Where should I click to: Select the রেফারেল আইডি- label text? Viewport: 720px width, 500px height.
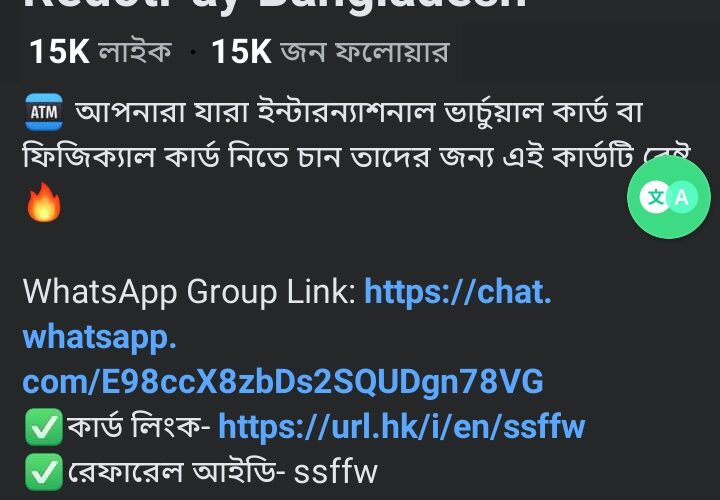coord(177,472)
